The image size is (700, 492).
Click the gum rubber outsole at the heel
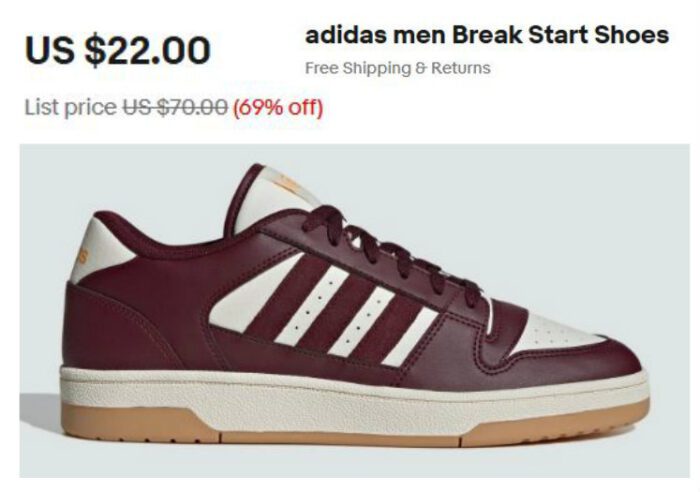(134, 422)
